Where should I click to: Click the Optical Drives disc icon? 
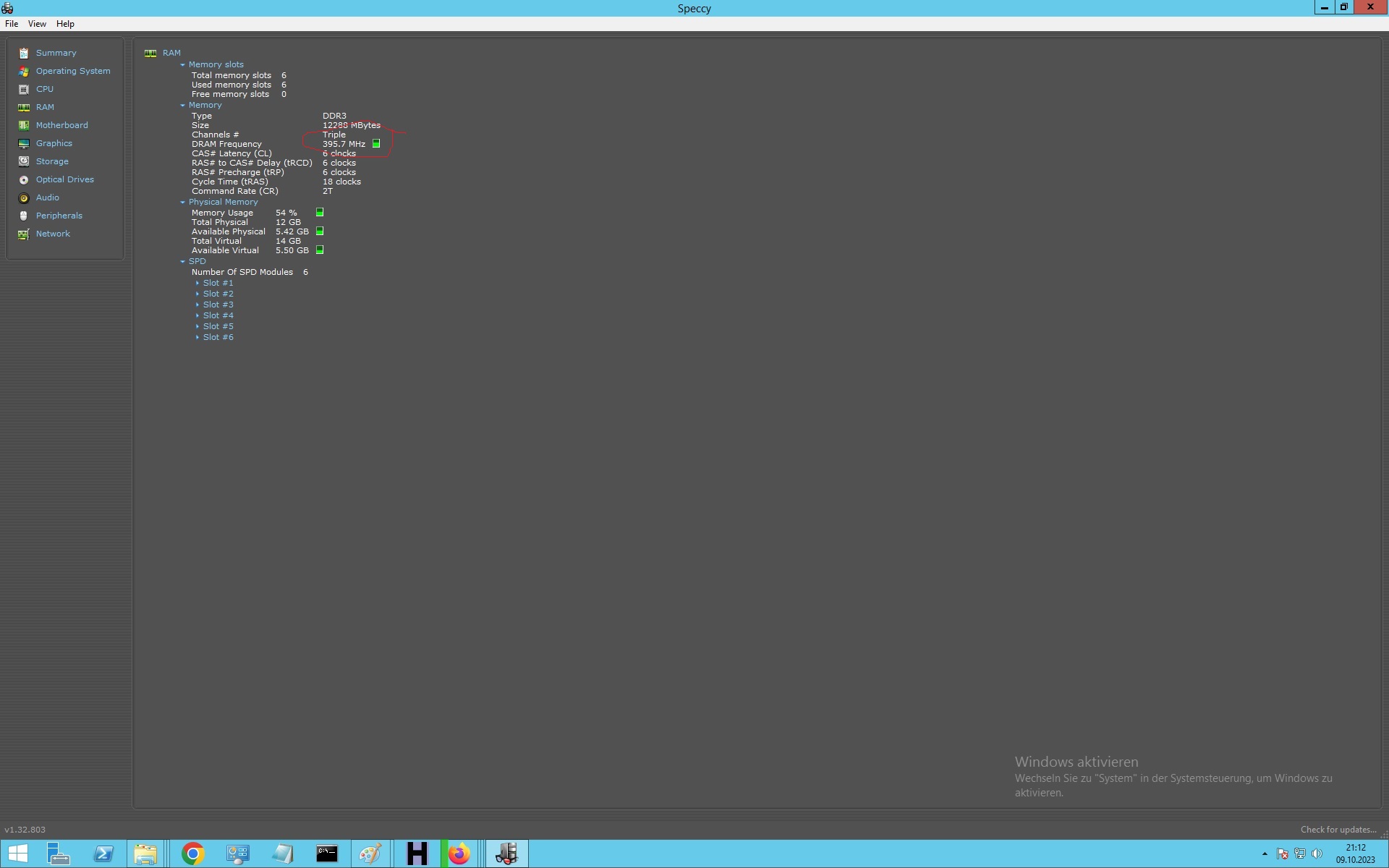24,179
